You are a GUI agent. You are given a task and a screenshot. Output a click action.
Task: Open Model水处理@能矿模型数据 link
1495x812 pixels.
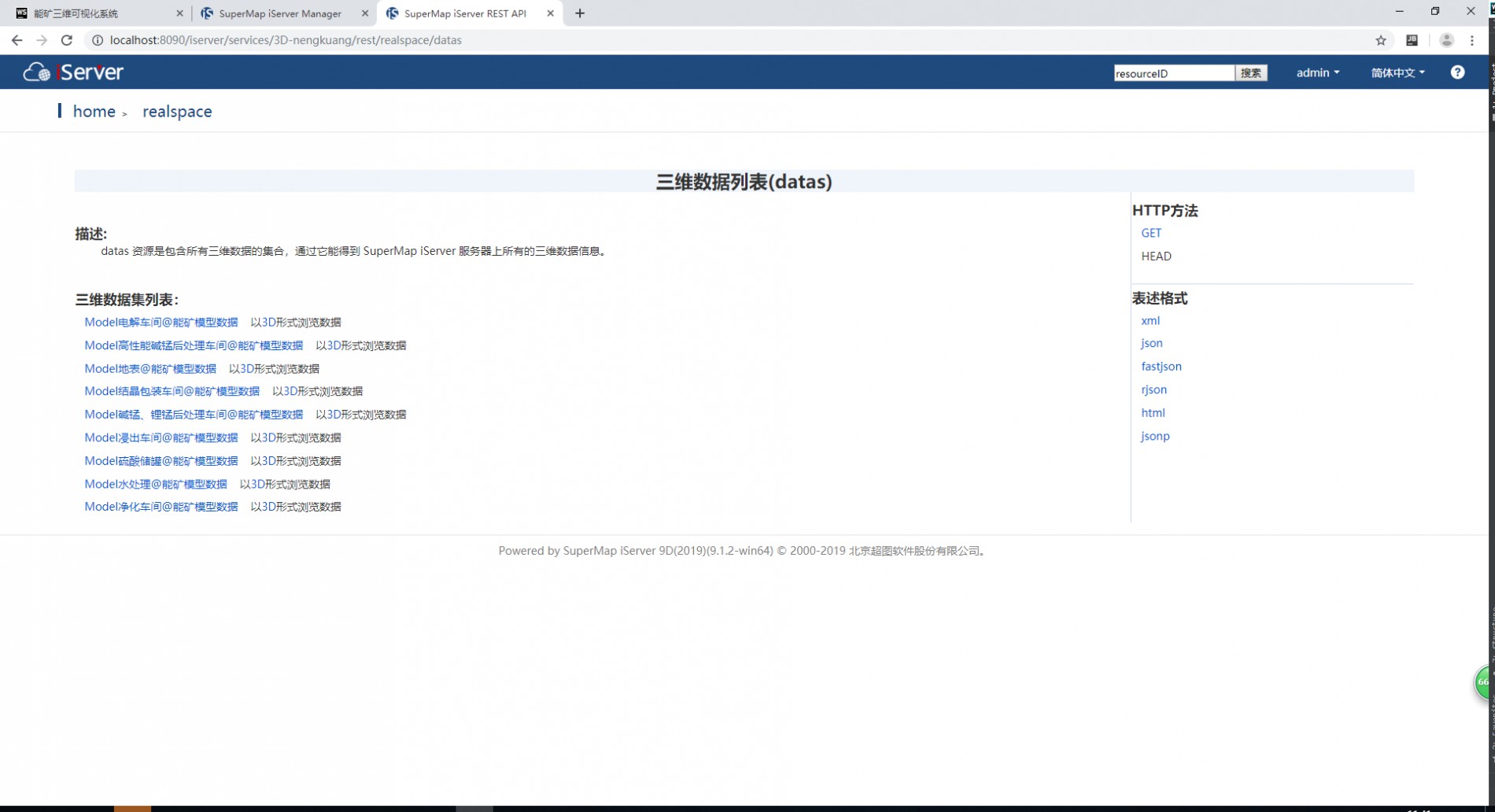[156, 484]
